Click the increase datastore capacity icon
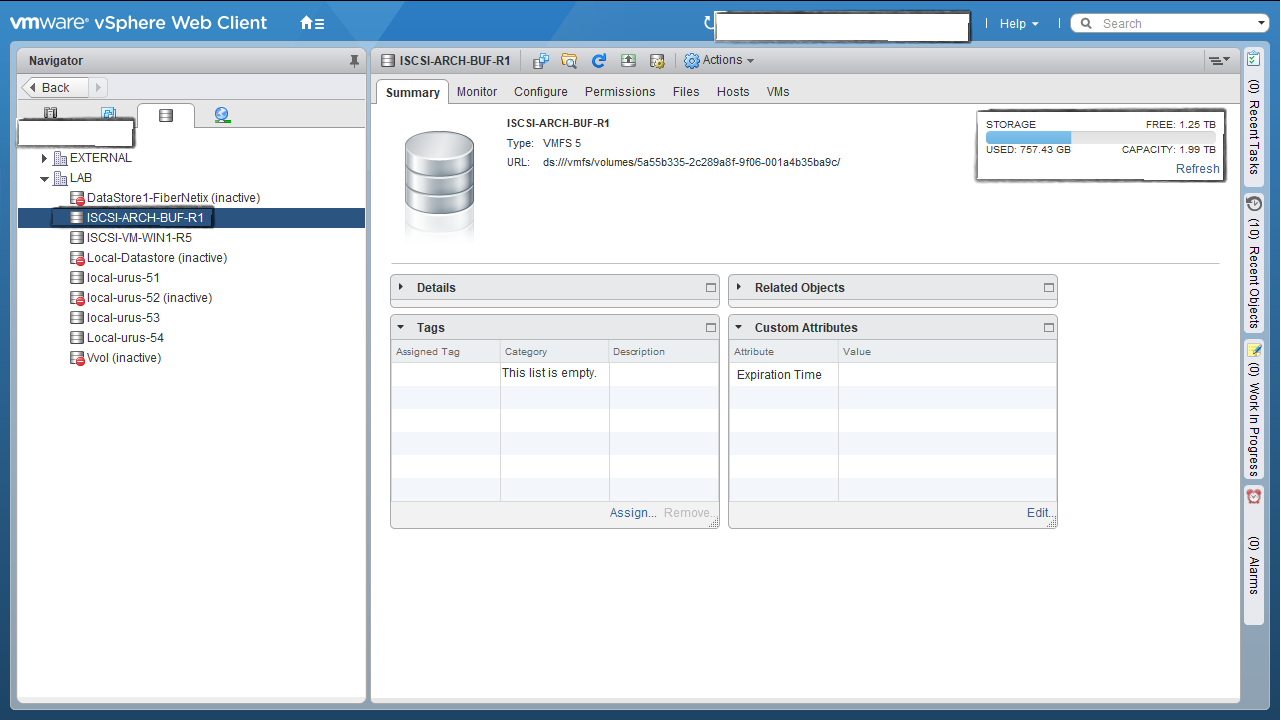This screenshot has width=1281, height=720. [628, 61]
